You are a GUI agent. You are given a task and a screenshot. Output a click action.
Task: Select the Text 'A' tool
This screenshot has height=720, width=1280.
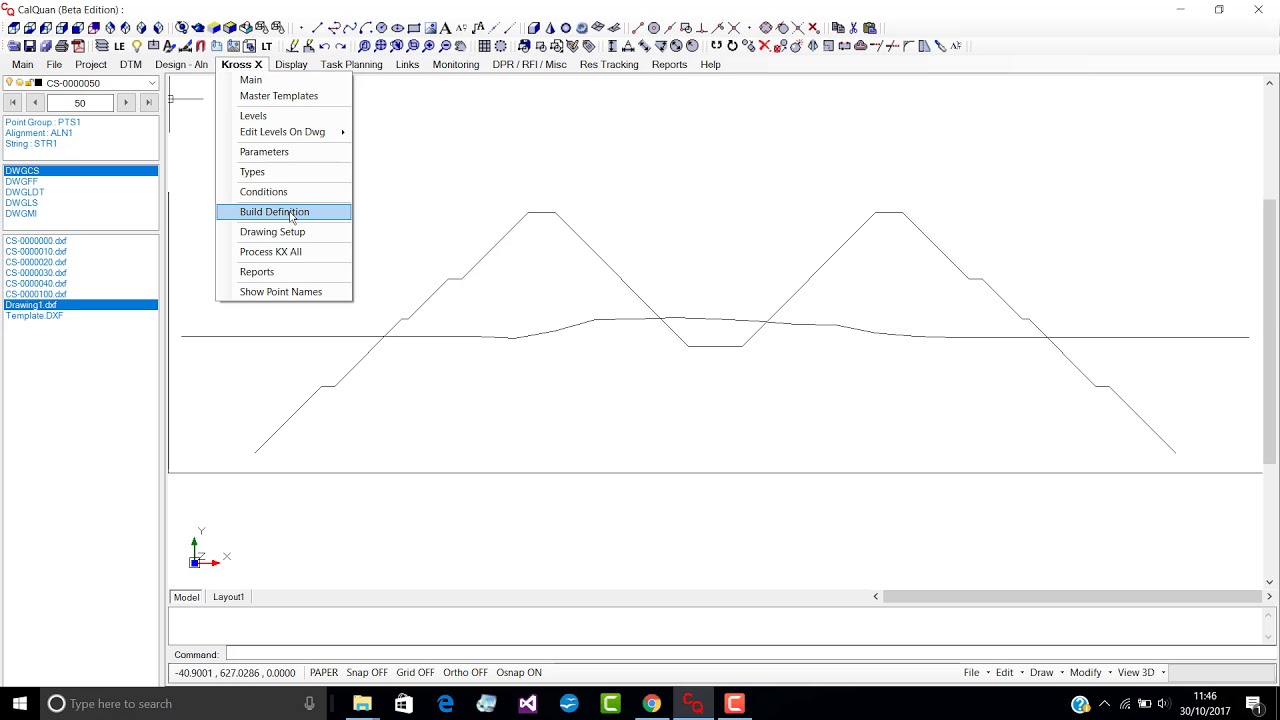point(445,28)
